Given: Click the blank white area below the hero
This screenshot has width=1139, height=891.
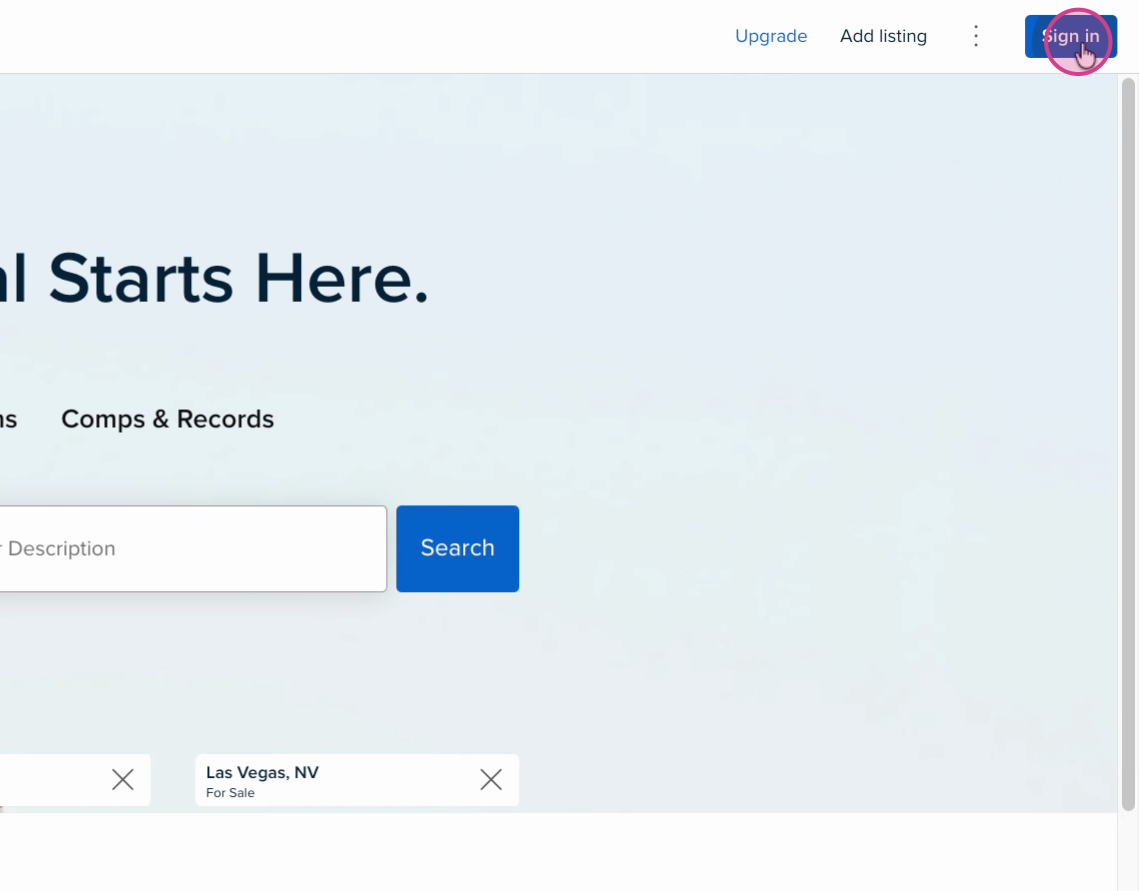Looking at the screenshot, I should click(x=560, y=850).
